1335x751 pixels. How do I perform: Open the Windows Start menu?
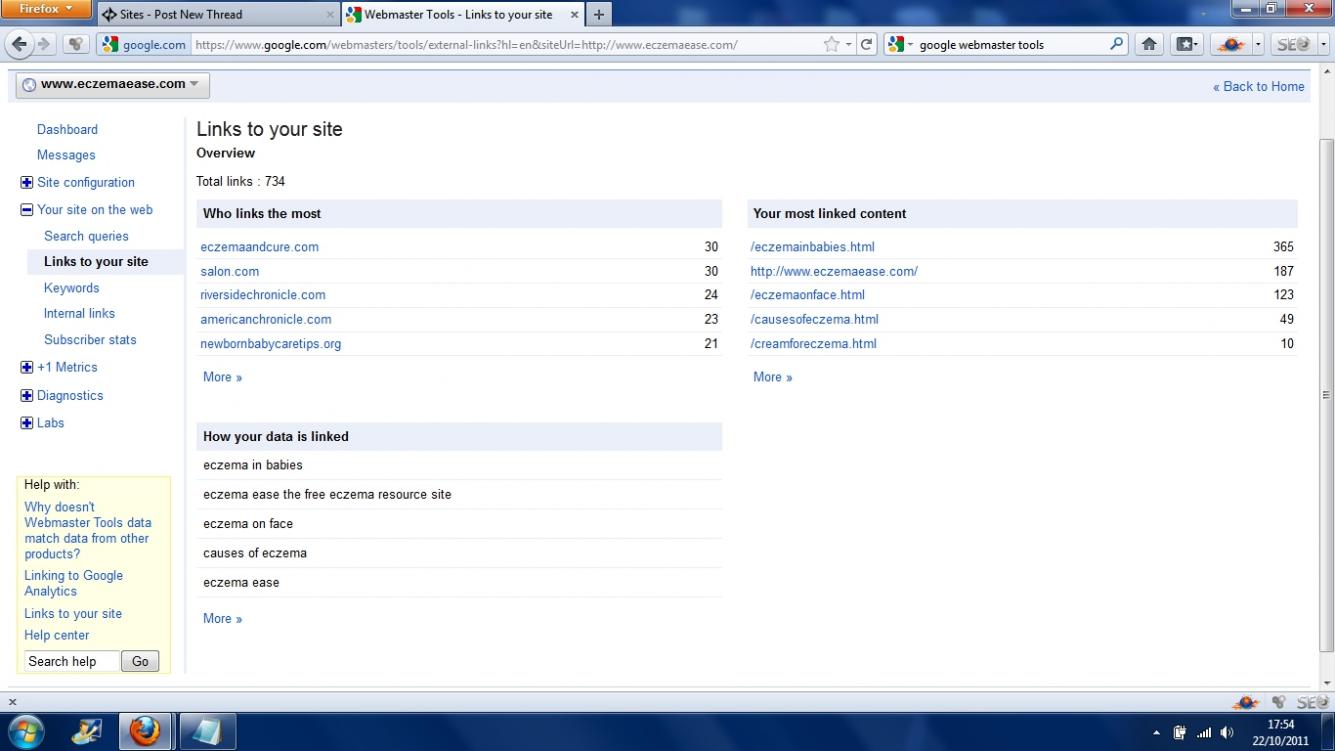(25, 732)
